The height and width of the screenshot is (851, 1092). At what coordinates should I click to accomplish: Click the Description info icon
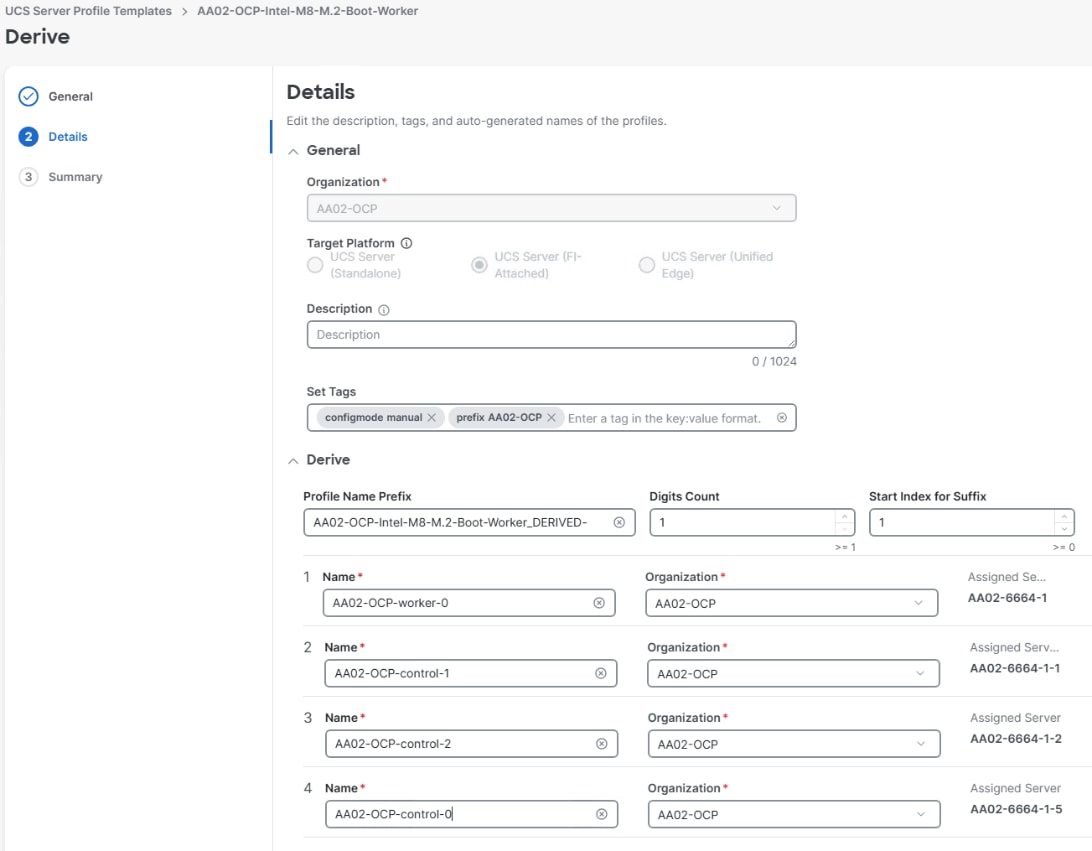click(x=384, y=309)
